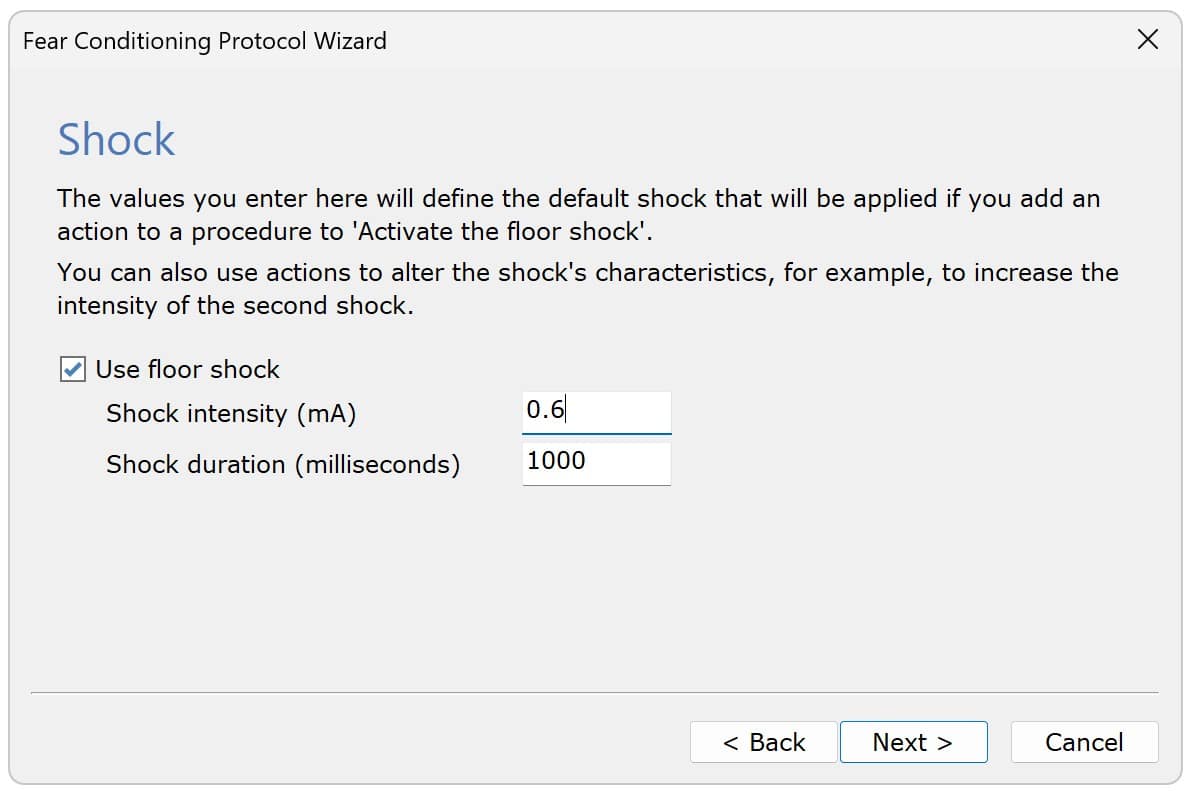
Task: Uncheck the Use floor shock checkbox
Action: tap(72, 370)
